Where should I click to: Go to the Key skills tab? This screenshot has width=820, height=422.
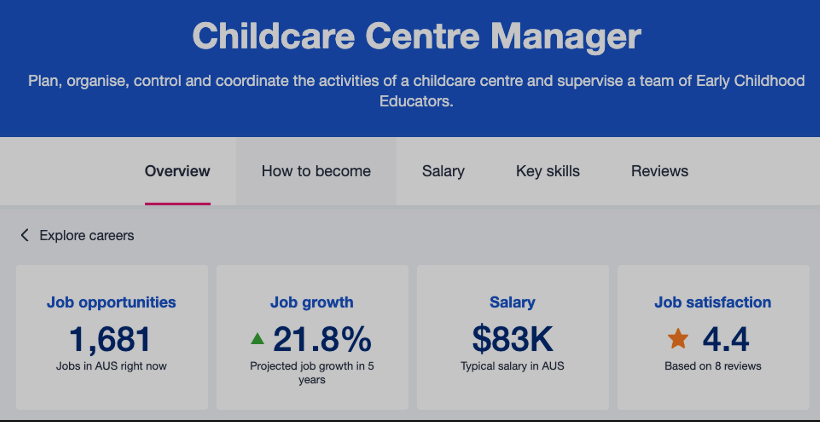coord(548,171)
